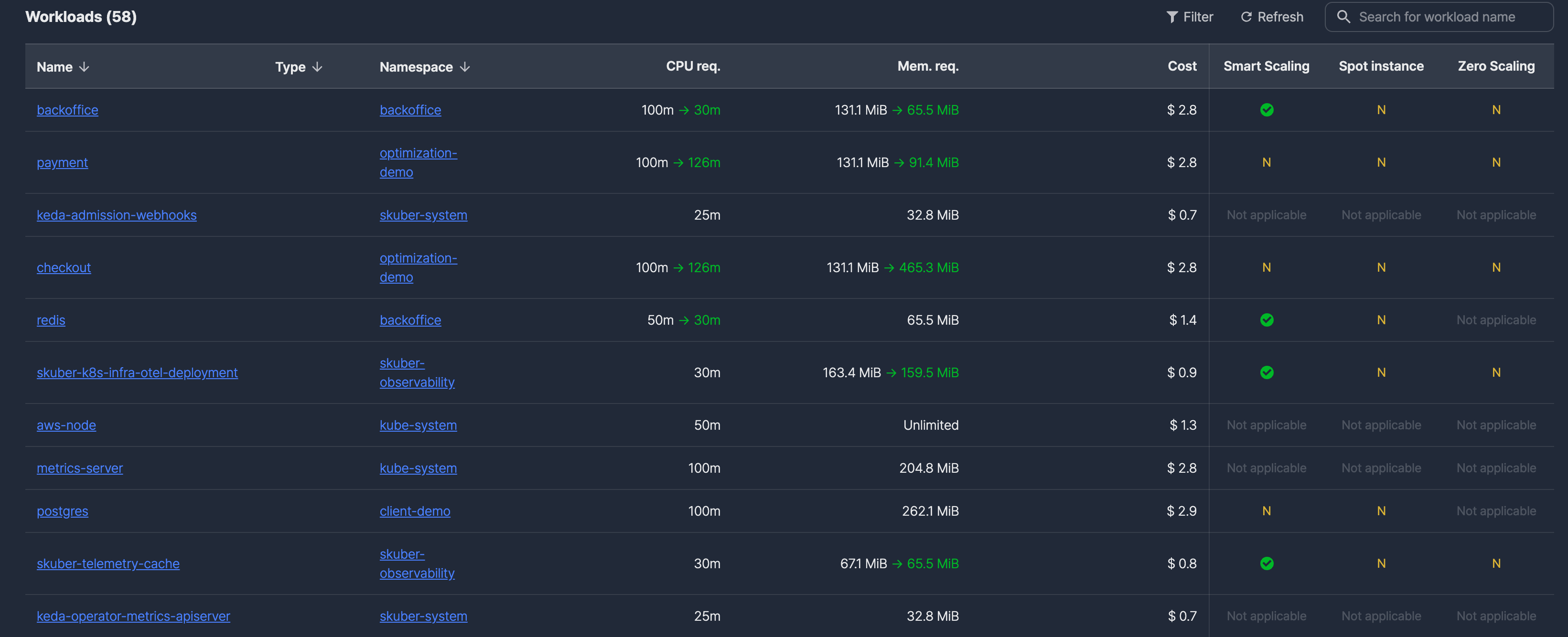Screen dimensions: 1568x637
Task: Click the CPU req. column header
Action: (x=693, y=66)
